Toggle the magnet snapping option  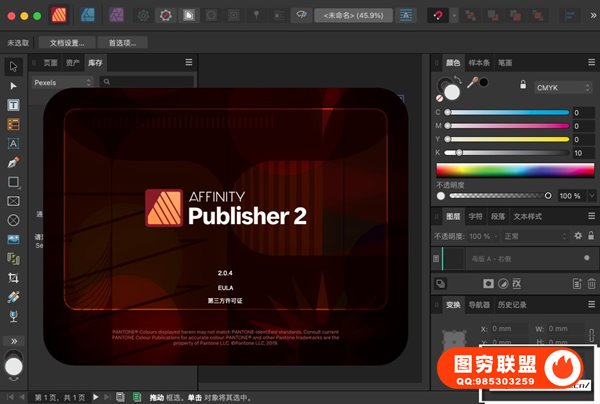tap(436, 16)
